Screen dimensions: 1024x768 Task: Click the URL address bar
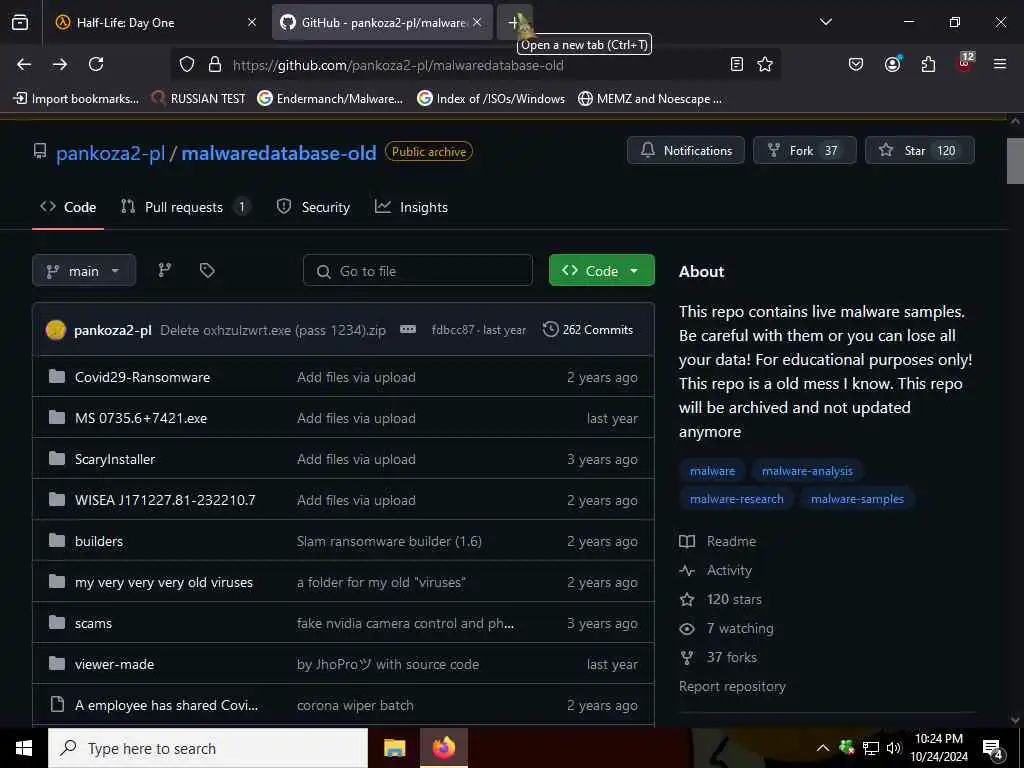(477, 65)
